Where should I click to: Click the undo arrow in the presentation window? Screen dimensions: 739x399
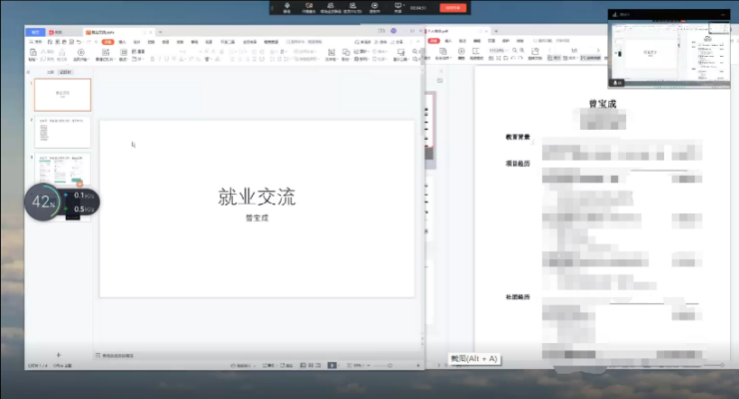click(79, 42)
